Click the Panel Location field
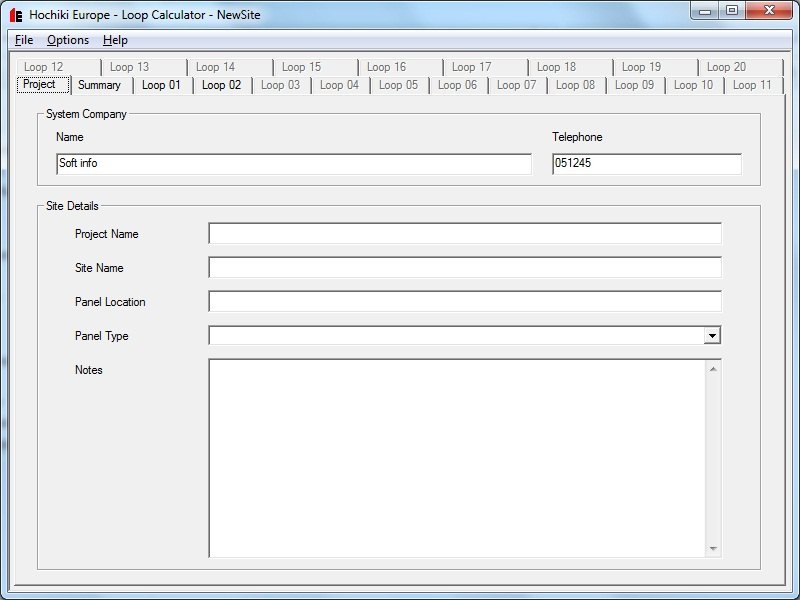The image size is (800, 600). [465, 302]
